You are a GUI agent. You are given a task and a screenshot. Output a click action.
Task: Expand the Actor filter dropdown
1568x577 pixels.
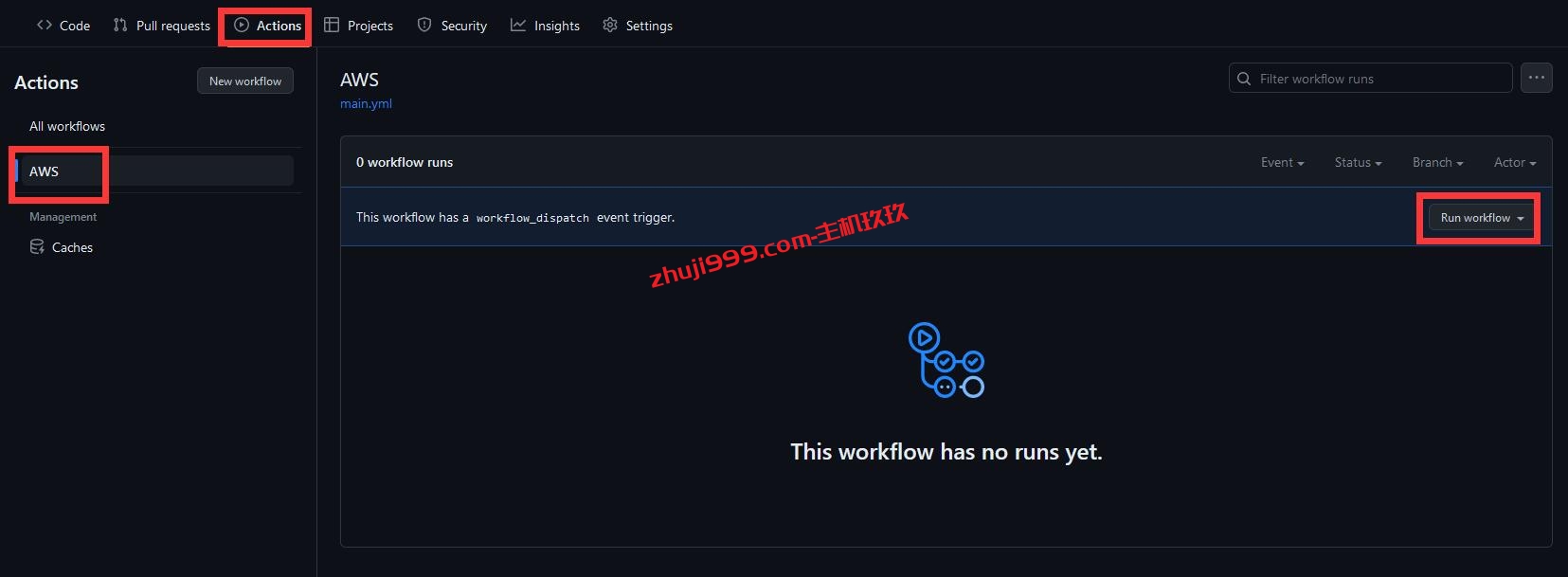[x=1516, y=163]
